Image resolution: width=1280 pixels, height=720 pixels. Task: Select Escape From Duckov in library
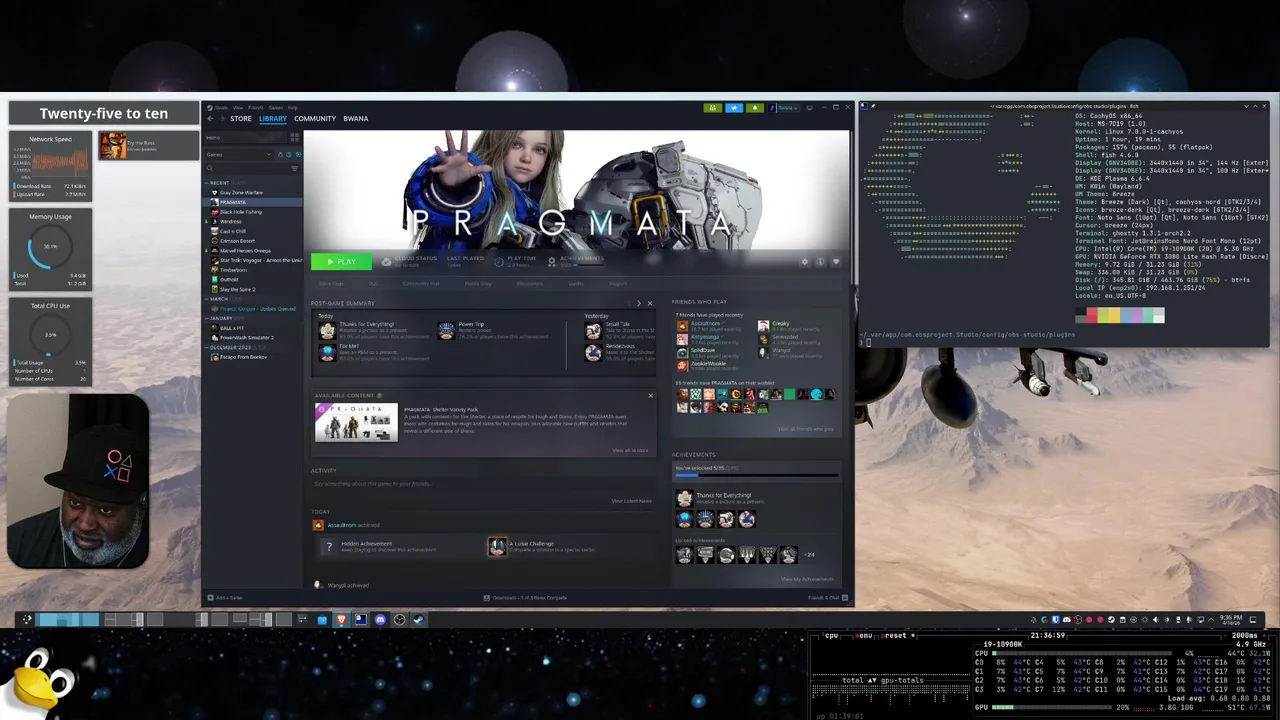click(252, 357)
